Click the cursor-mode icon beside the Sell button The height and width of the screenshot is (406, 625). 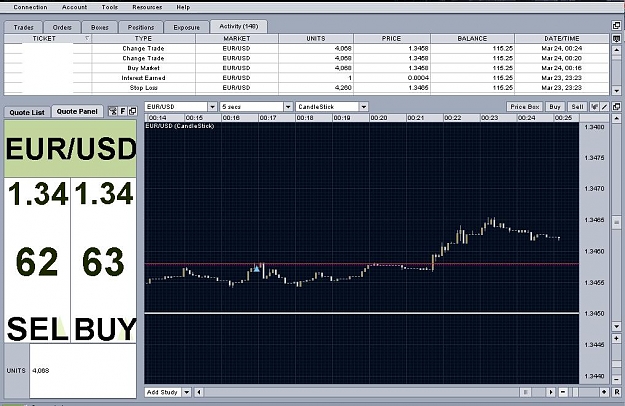point(594,107)
